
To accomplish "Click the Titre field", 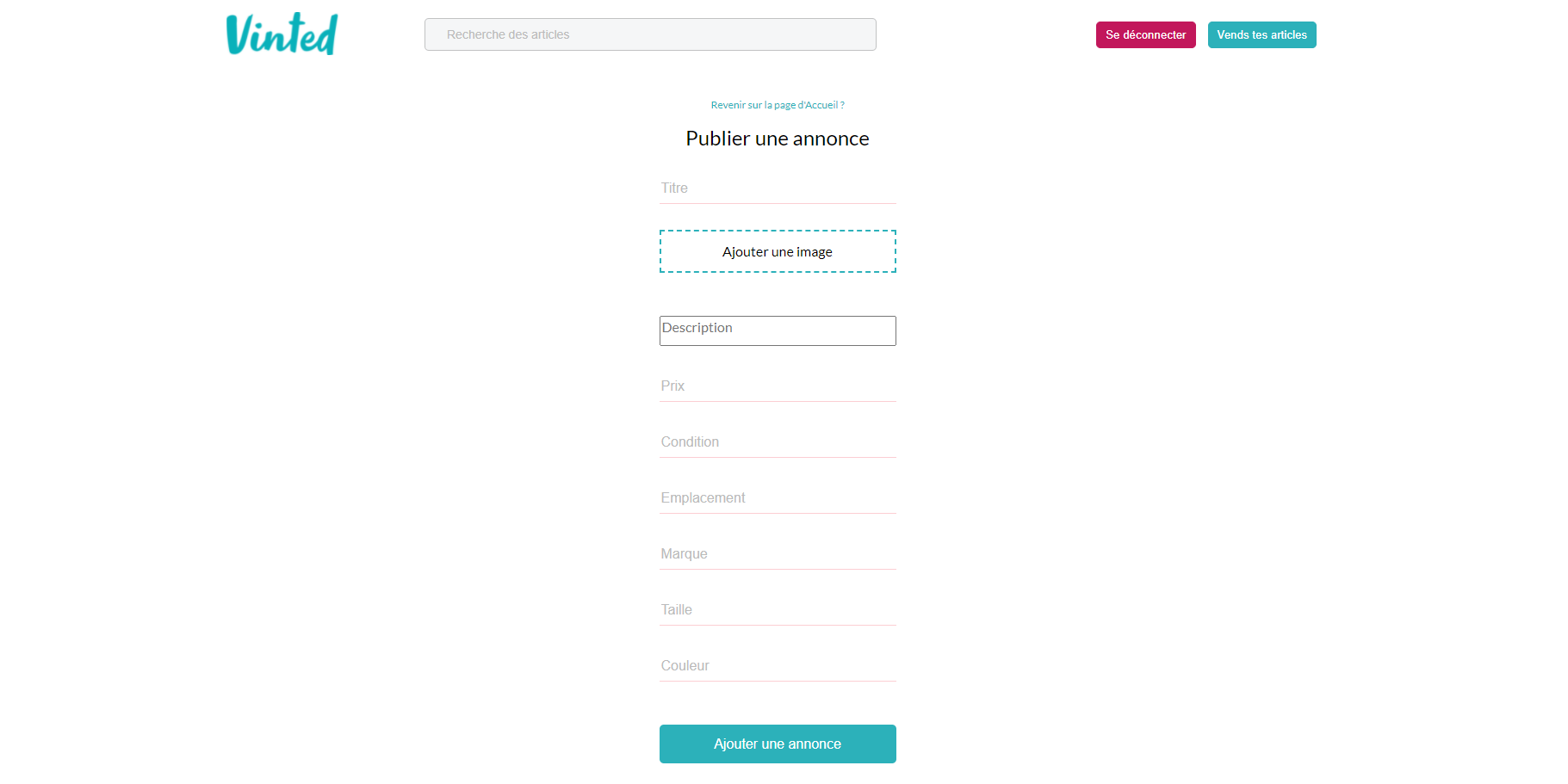I will (775, 188).
